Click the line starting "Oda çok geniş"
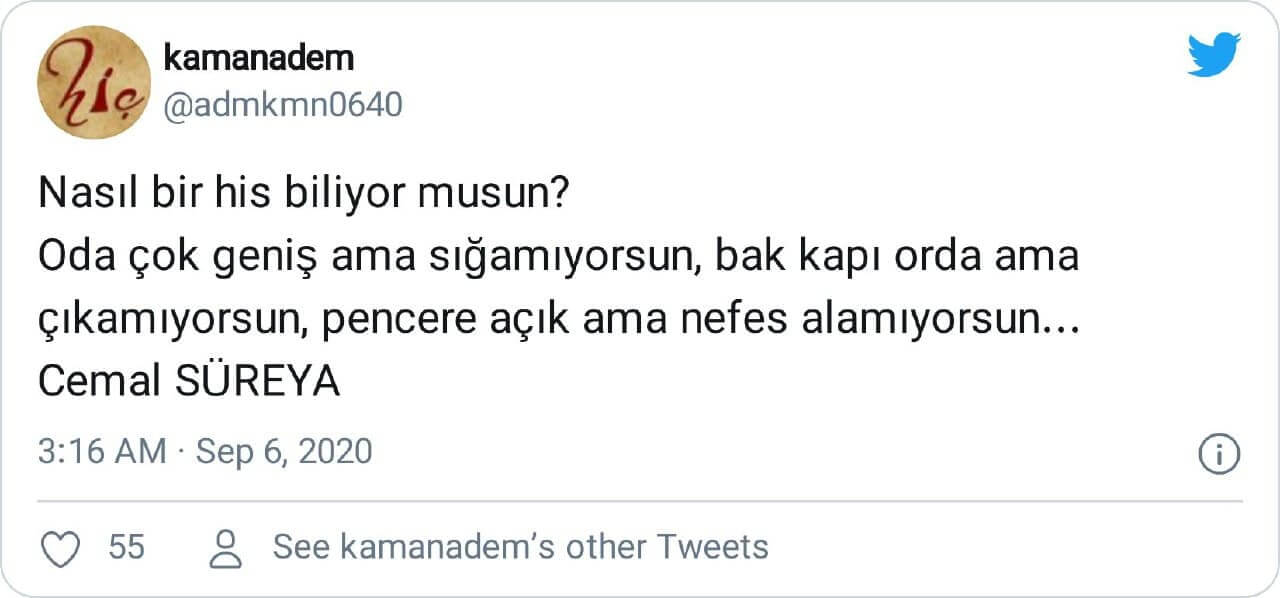Screen dimensions: 1280x598 pos(558,257)
